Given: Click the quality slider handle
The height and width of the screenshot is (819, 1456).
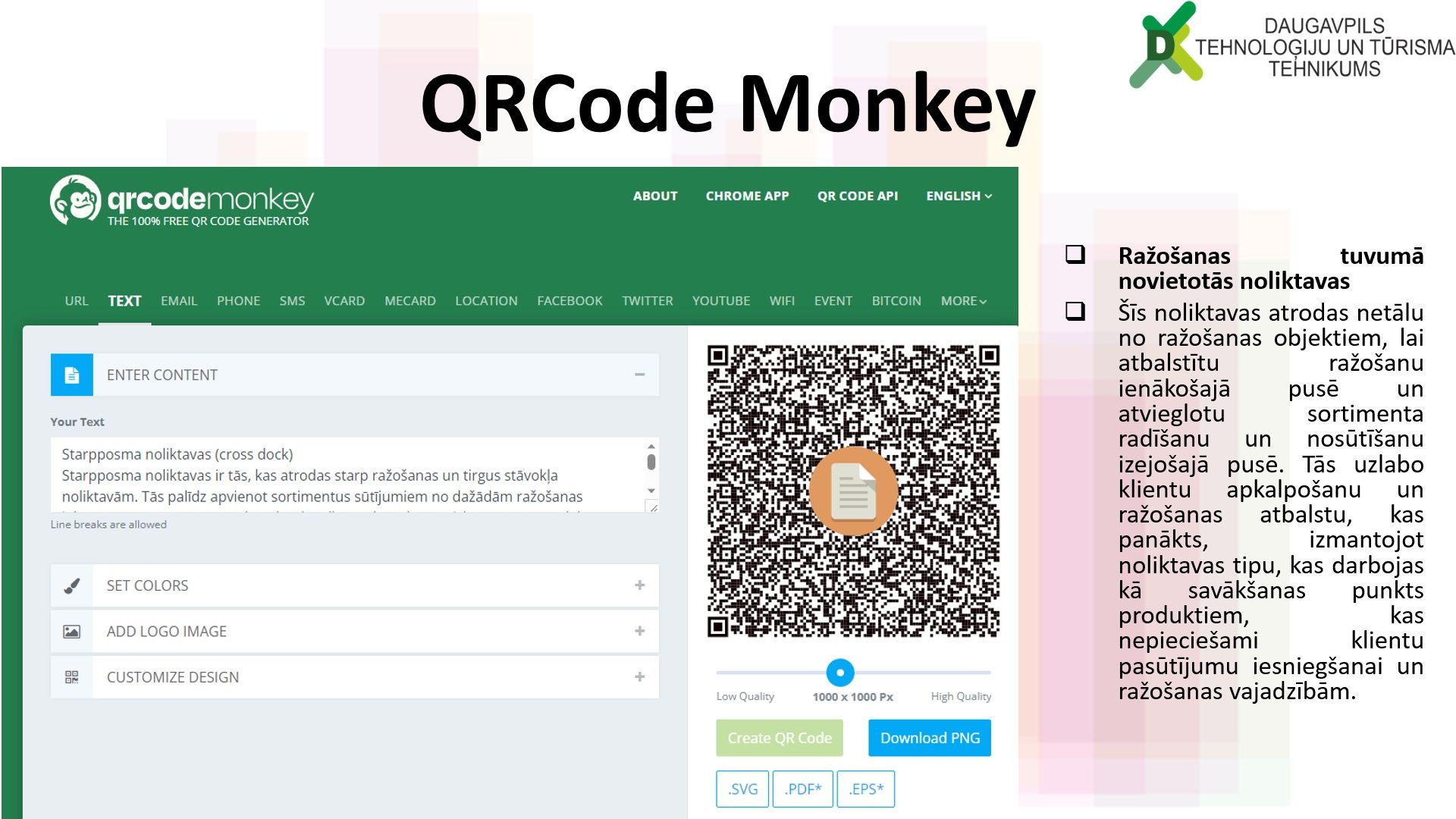Looking at the screenshot, I should click(x=840, y=673).
